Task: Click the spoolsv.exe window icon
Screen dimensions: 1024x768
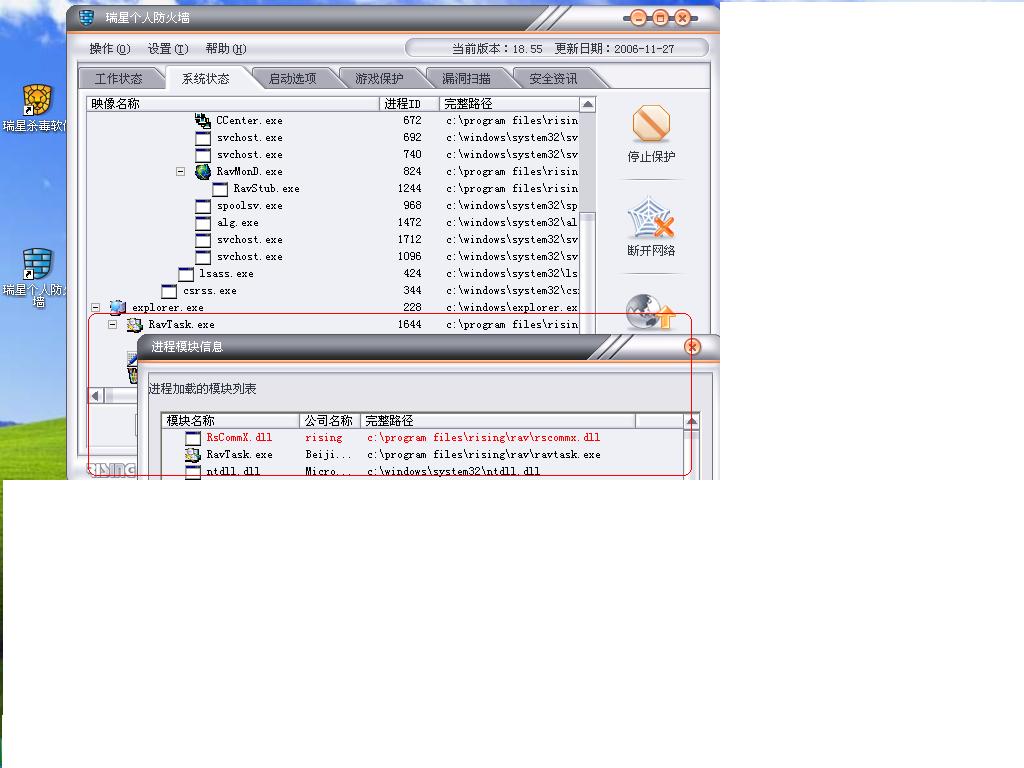Action: pyautogui.click(x=203, y=206)
